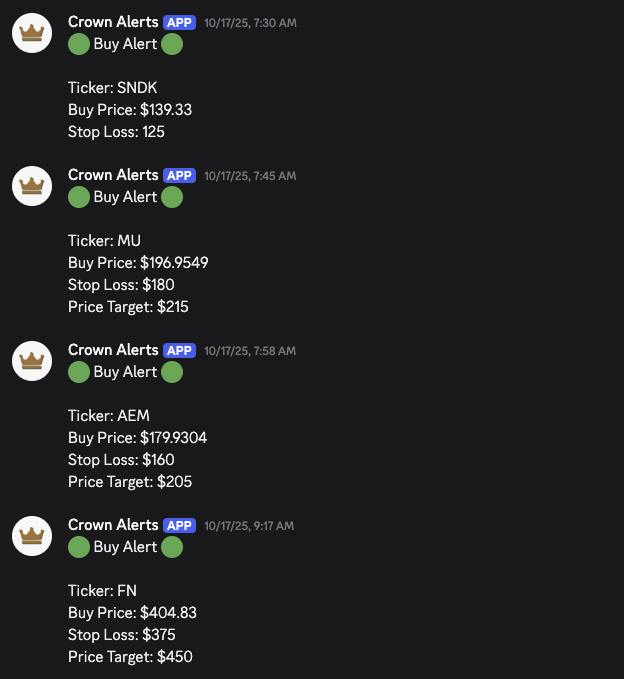Click right green circle in MU Buy Alert
This screenshot has height=679, width=624.
click(172, 197)
